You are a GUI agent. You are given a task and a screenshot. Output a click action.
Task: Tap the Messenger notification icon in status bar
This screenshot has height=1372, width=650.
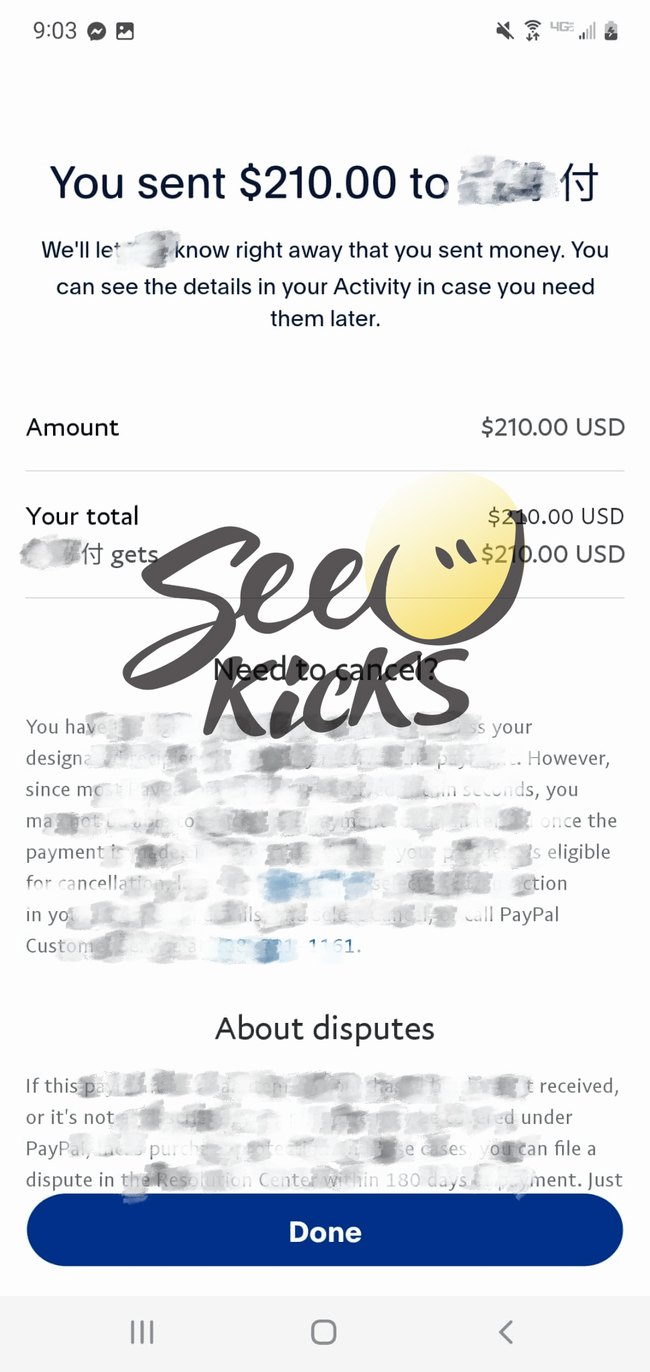[x=97, y=31]
